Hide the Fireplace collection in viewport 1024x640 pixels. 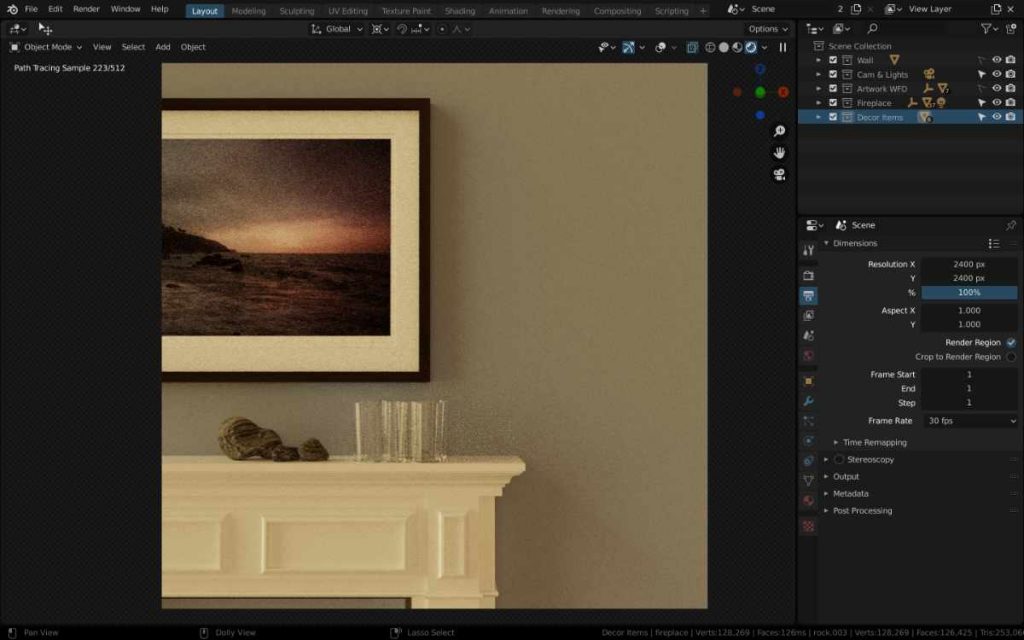pyautogui.click(x=996, y=102)
